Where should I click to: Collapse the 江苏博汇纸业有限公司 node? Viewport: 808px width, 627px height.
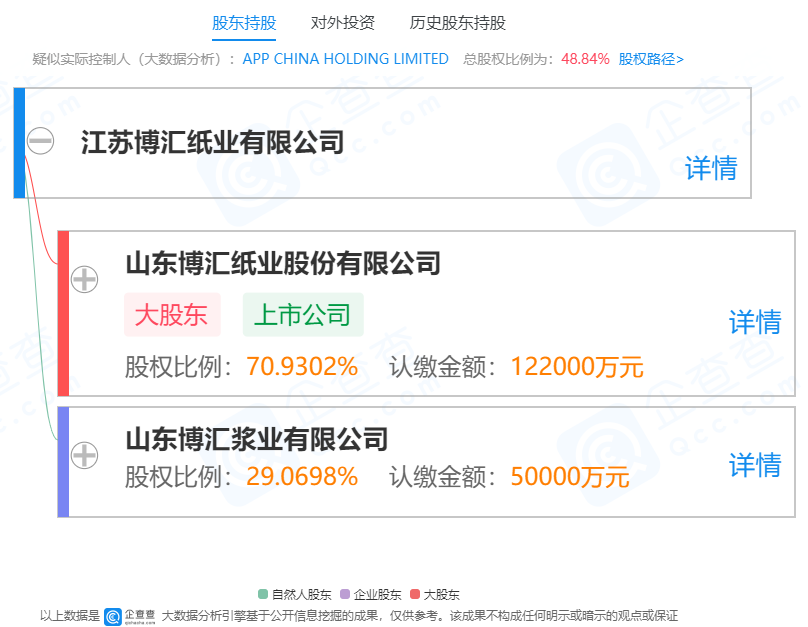coord(40,141)
